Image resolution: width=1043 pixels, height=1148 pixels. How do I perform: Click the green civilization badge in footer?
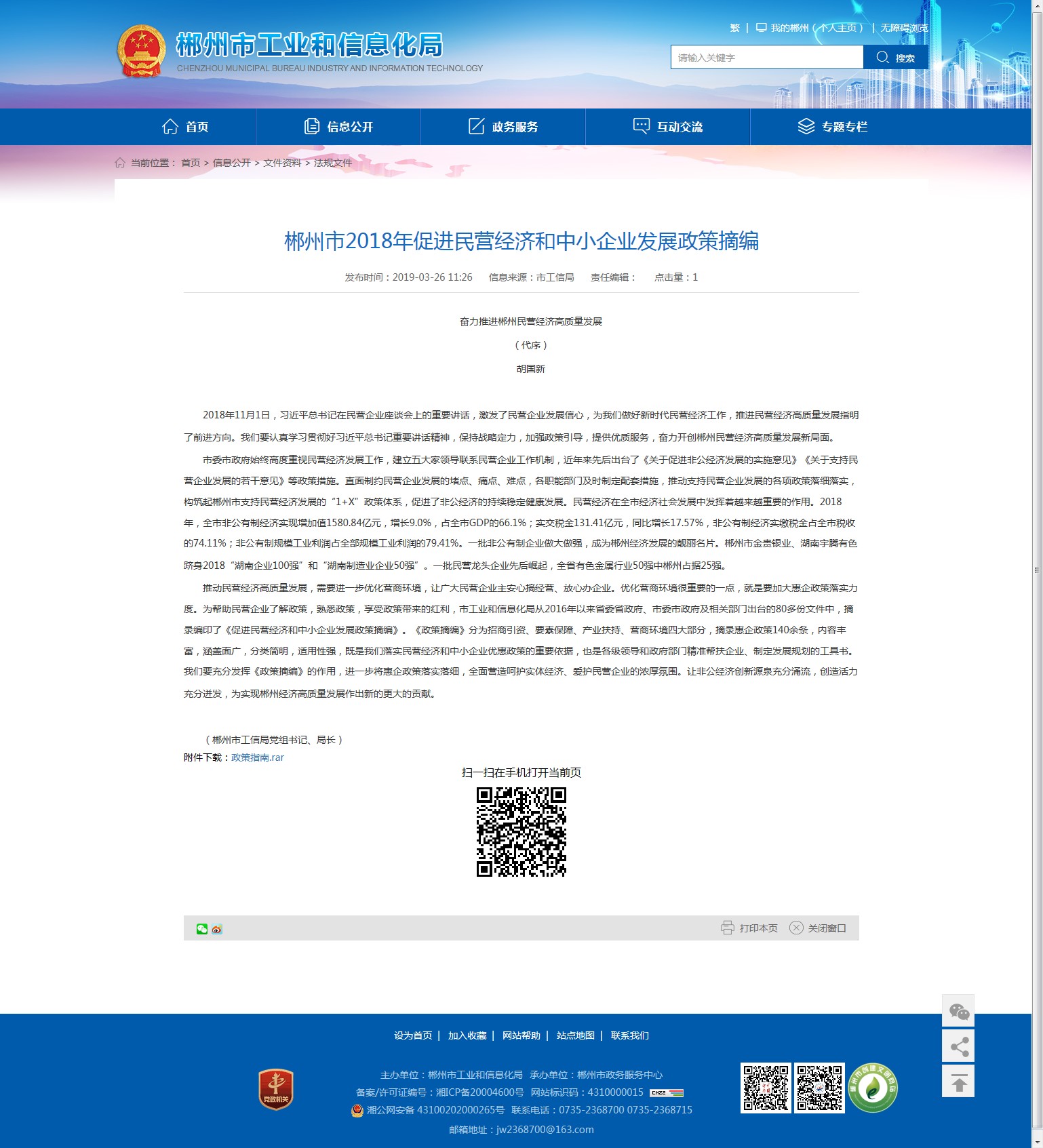(x=873, y=1088)
